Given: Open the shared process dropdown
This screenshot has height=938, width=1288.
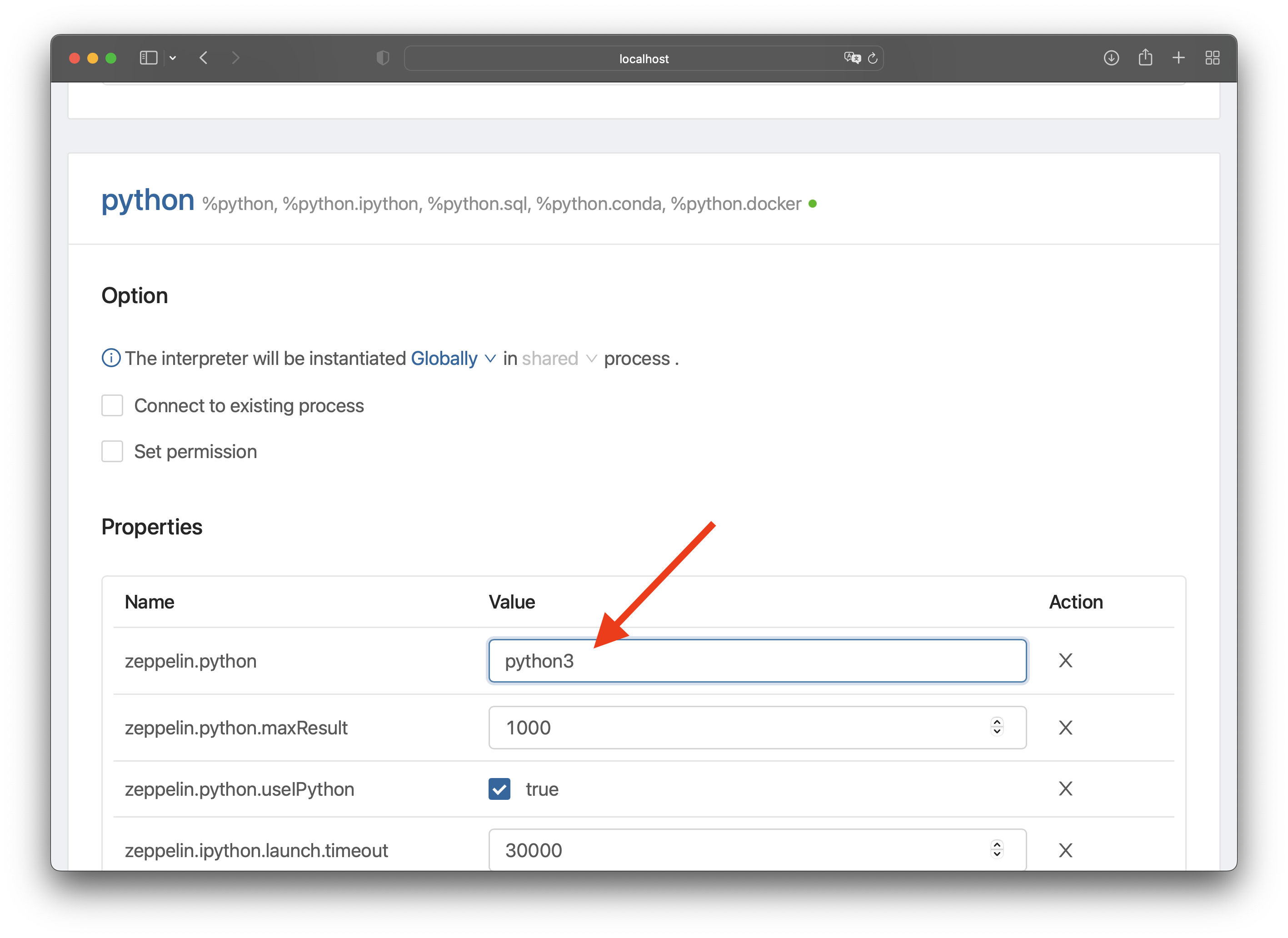Looking at the screenshot, I should pos(559,358).
